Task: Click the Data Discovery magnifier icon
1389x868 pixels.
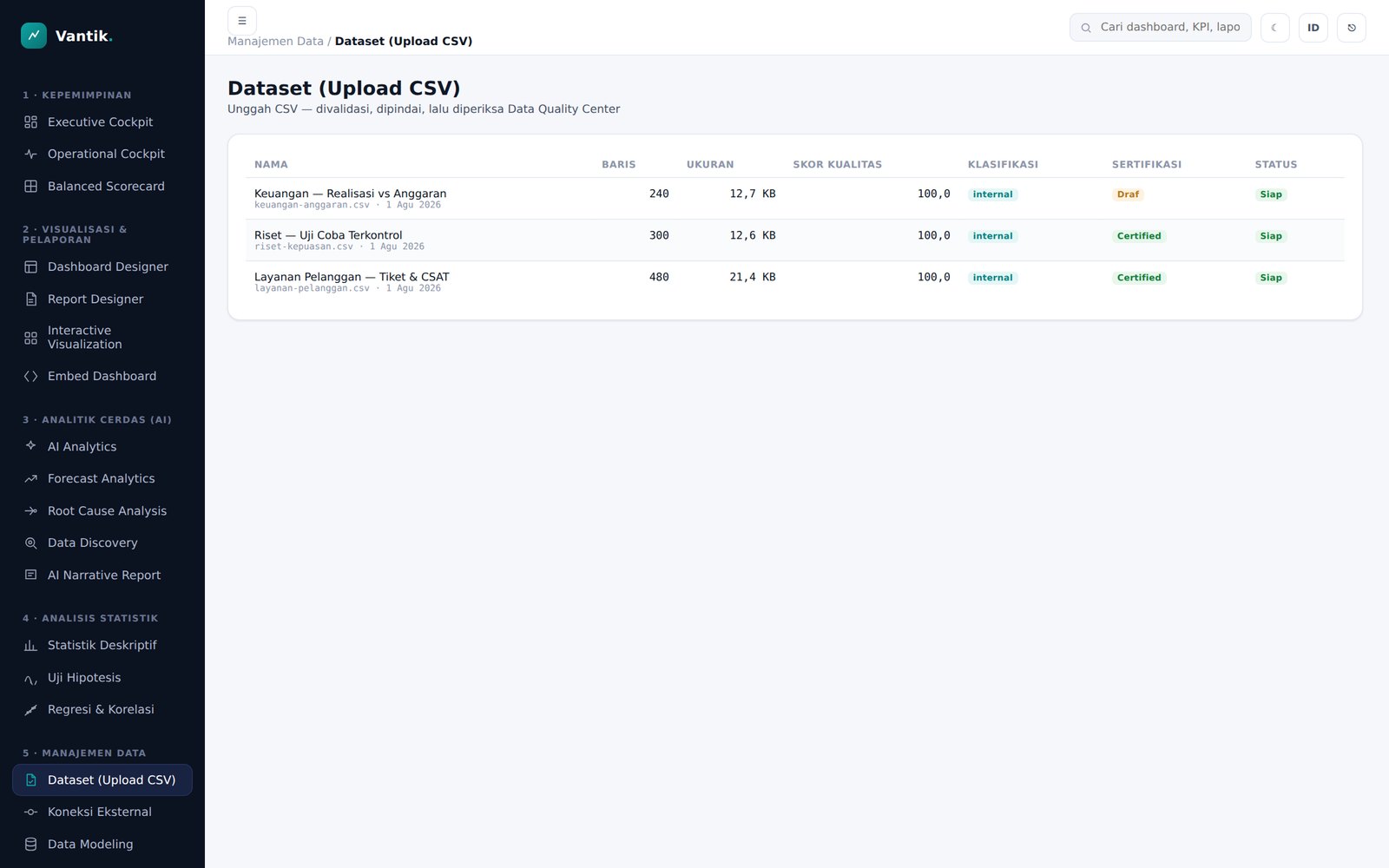Action: 31,543
